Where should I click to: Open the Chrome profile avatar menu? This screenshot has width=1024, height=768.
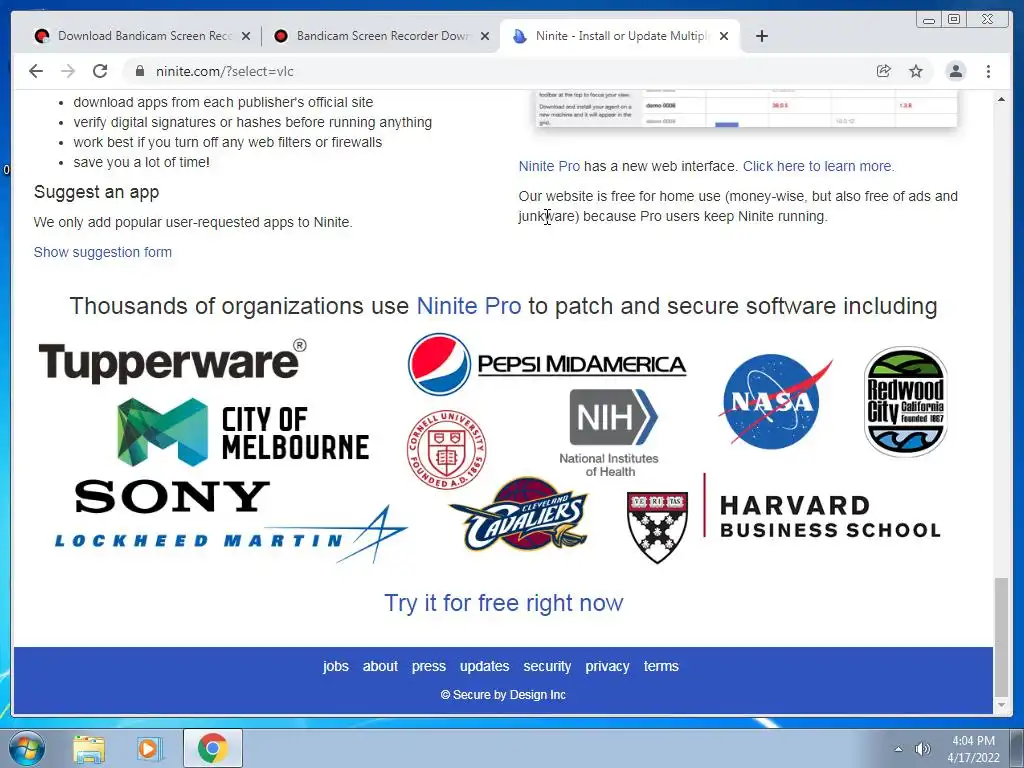point(955,71)
